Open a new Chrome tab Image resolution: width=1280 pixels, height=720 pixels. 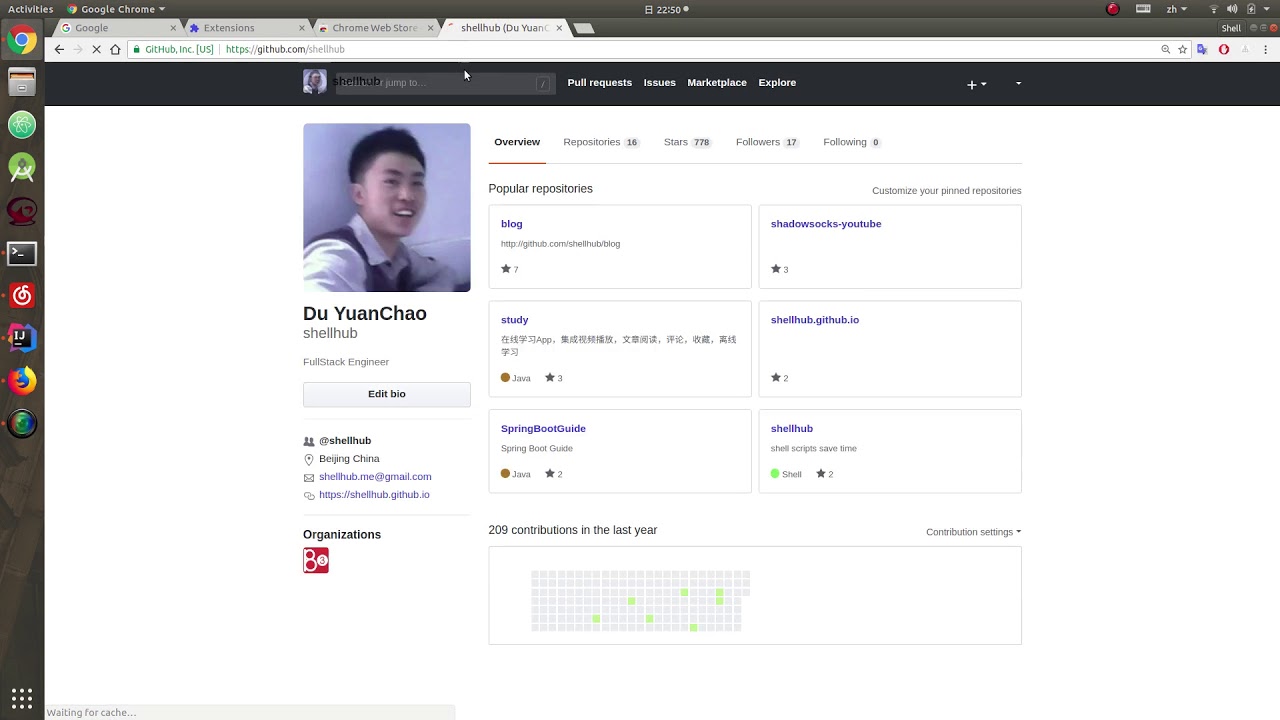[584, 28]
